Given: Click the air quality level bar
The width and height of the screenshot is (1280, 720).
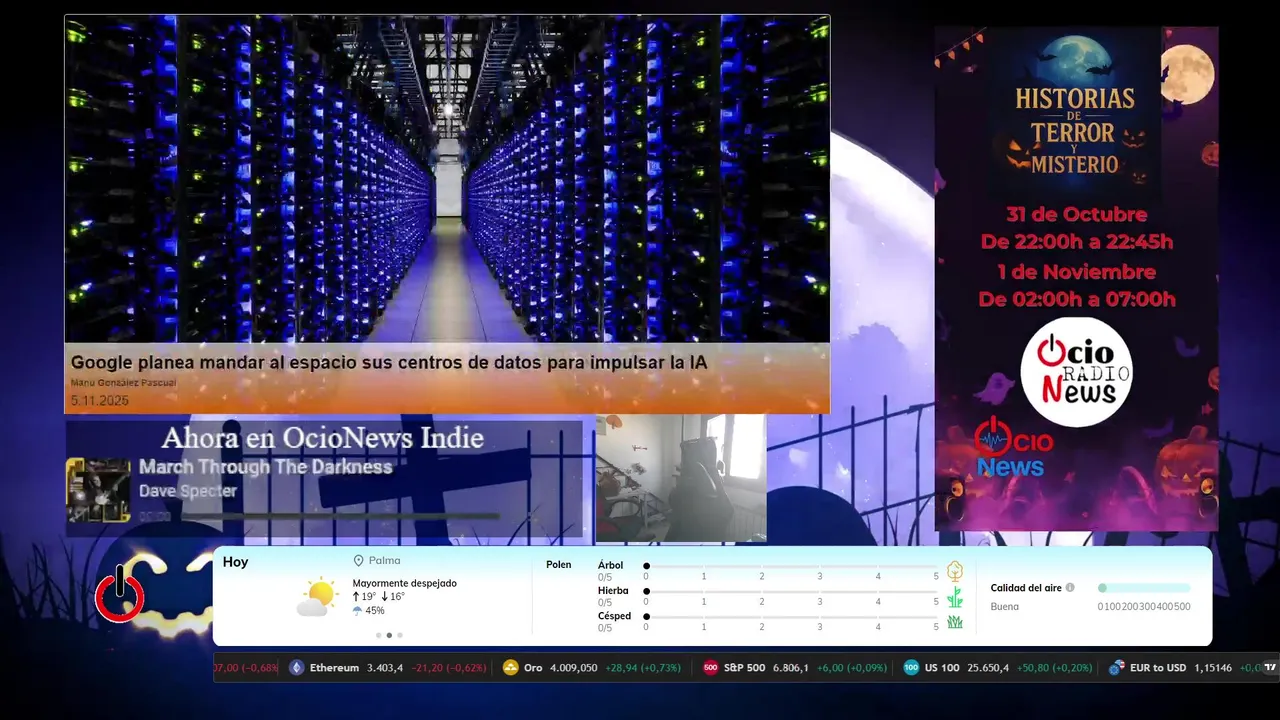Looking at the screenshot, I should pos(1144,588).
